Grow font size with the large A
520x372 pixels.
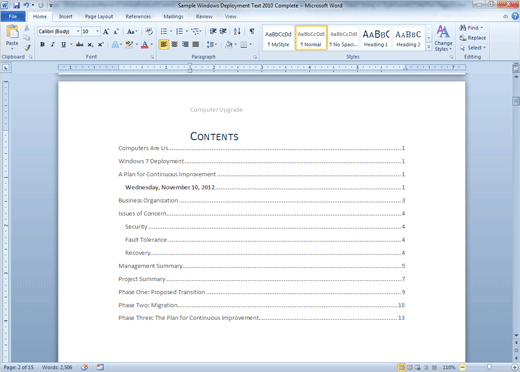106,32
